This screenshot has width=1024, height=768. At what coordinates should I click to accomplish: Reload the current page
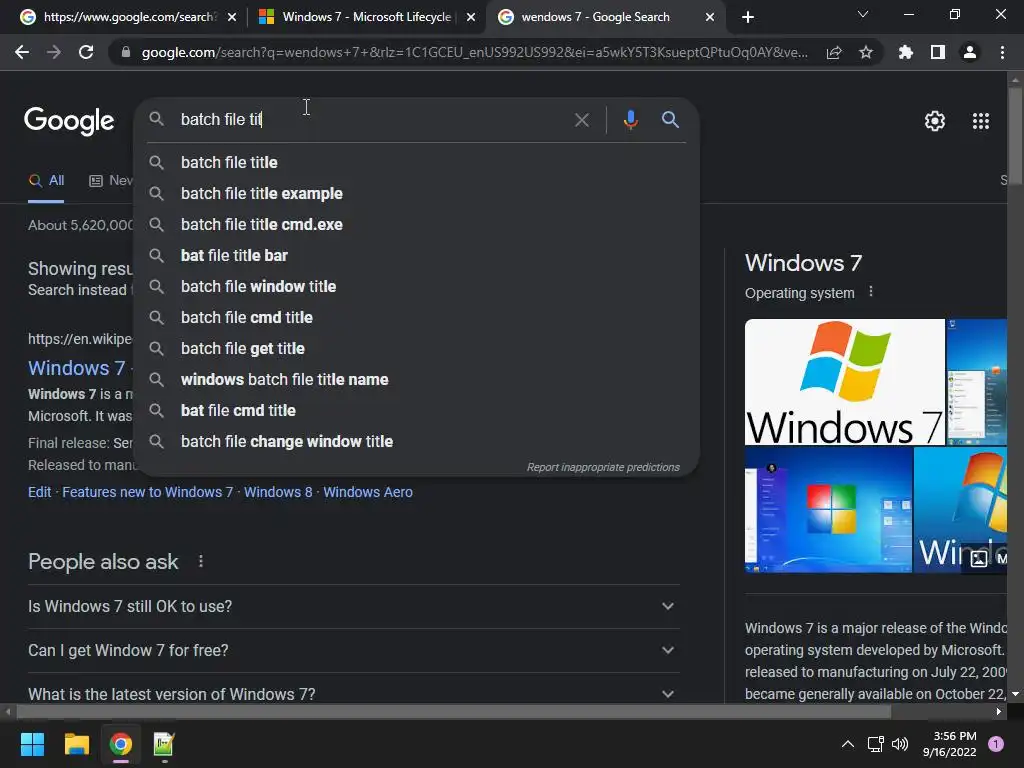point(86,52)
